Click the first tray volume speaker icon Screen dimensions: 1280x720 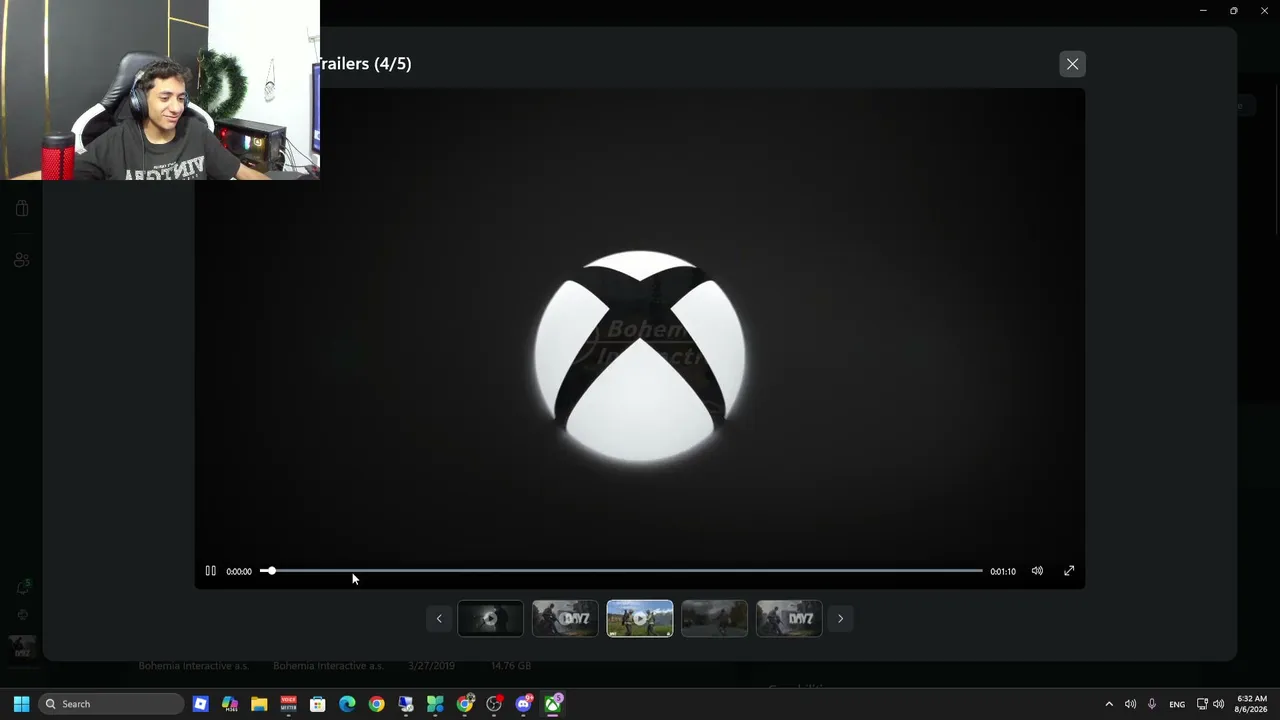pos(1130,704)
